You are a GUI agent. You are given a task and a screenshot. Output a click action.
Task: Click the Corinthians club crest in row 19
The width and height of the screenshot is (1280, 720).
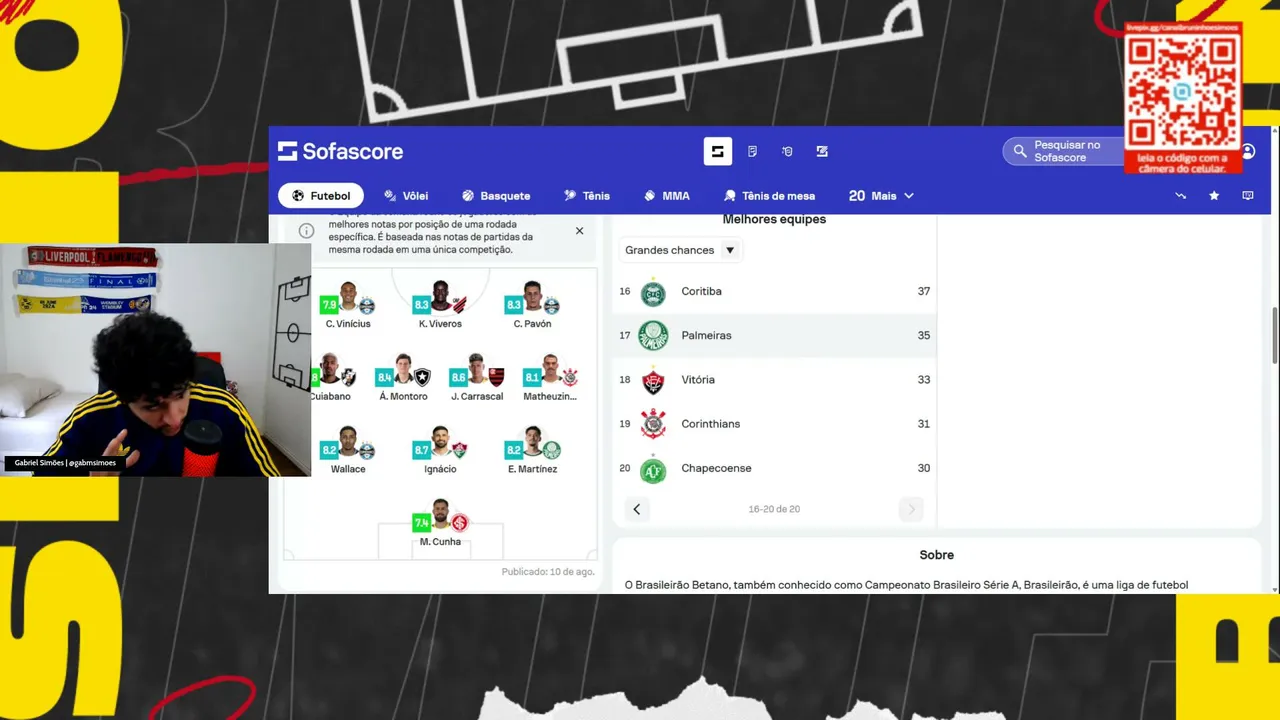point(653,424)
